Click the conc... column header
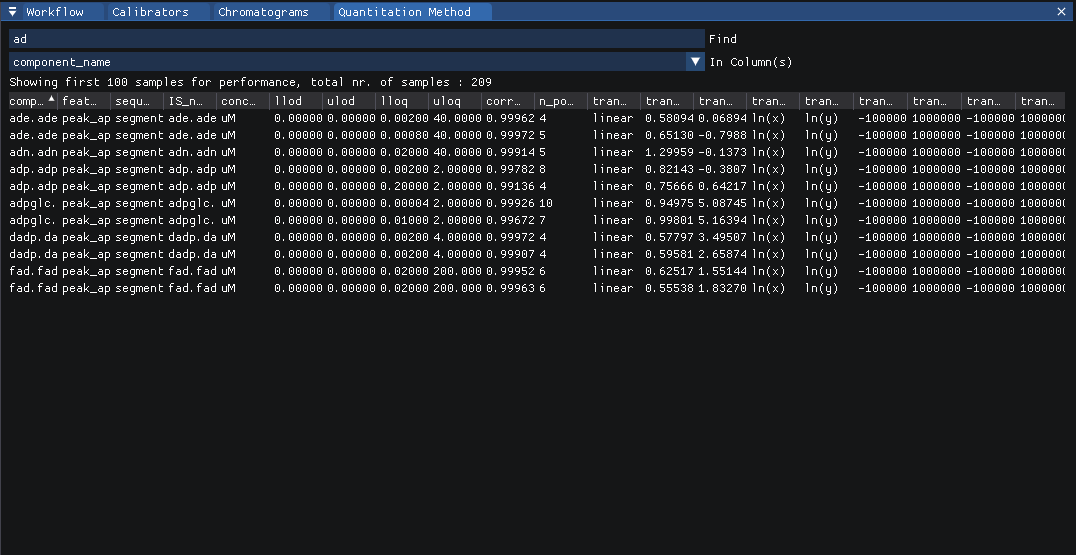Image resolution: width=1076 pixels, height=555 pixels. coord(243,101)
